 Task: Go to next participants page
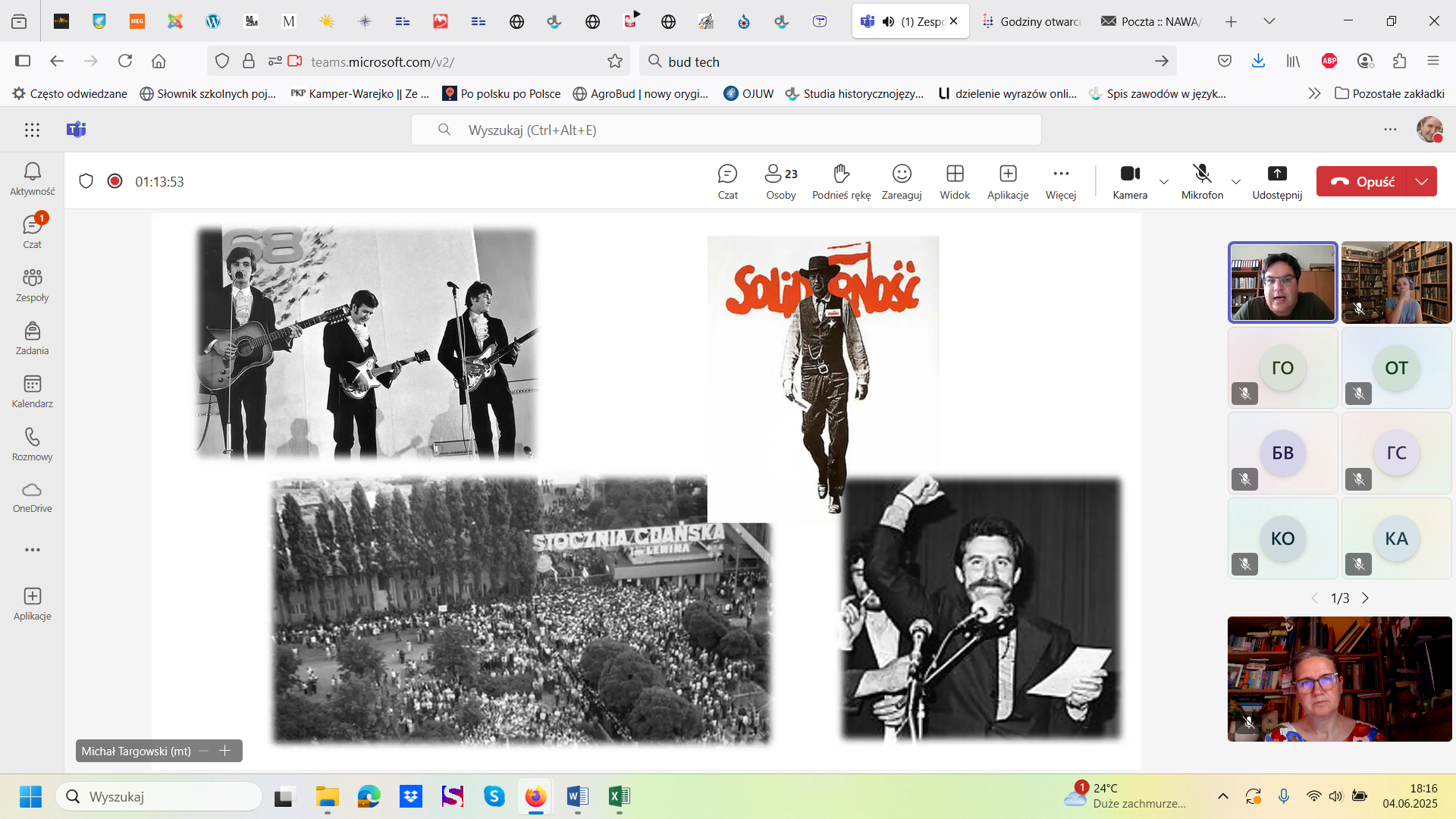click(1366, 598)
